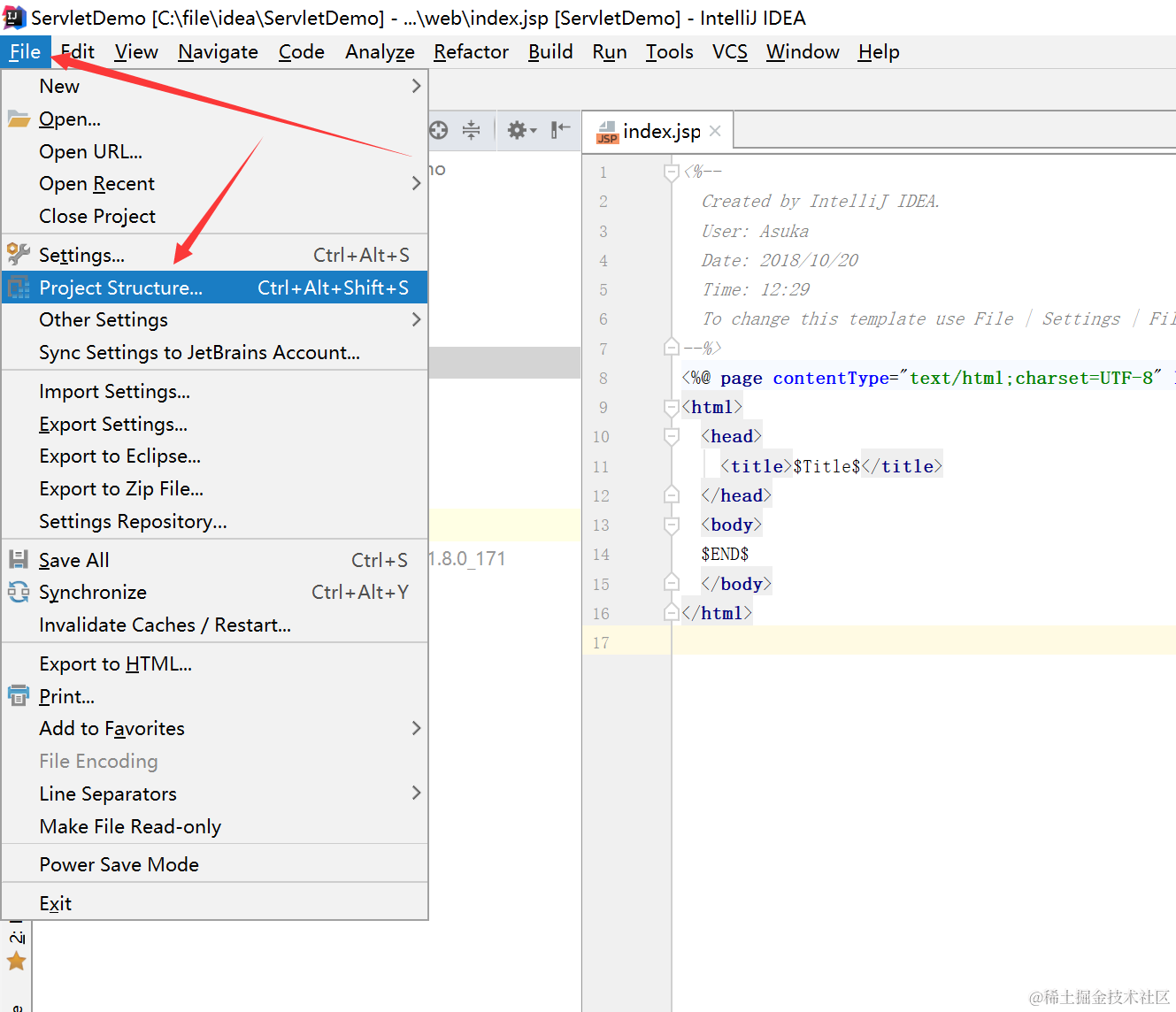Choose Save All menu item

tap(215, 560)
